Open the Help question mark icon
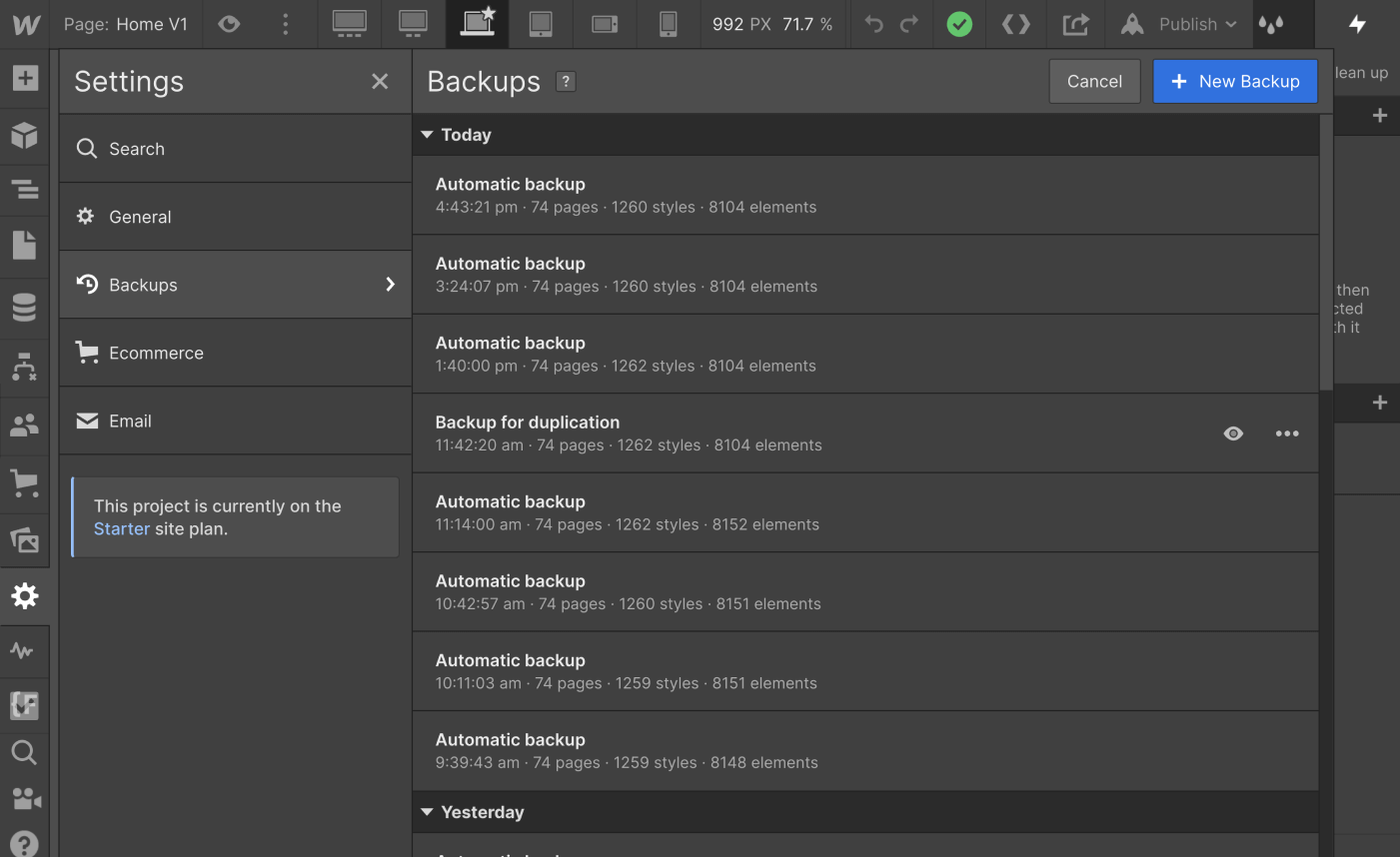 pyautogui.click(x=24, y=844)
